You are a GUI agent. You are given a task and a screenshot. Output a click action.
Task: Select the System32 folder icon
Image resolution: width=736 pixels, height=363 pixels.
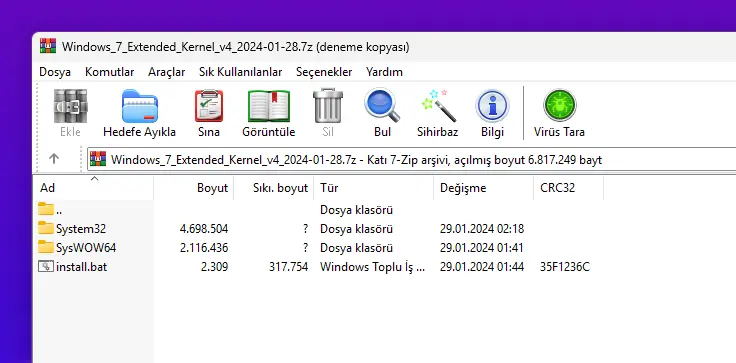click(x=46, y=228)
